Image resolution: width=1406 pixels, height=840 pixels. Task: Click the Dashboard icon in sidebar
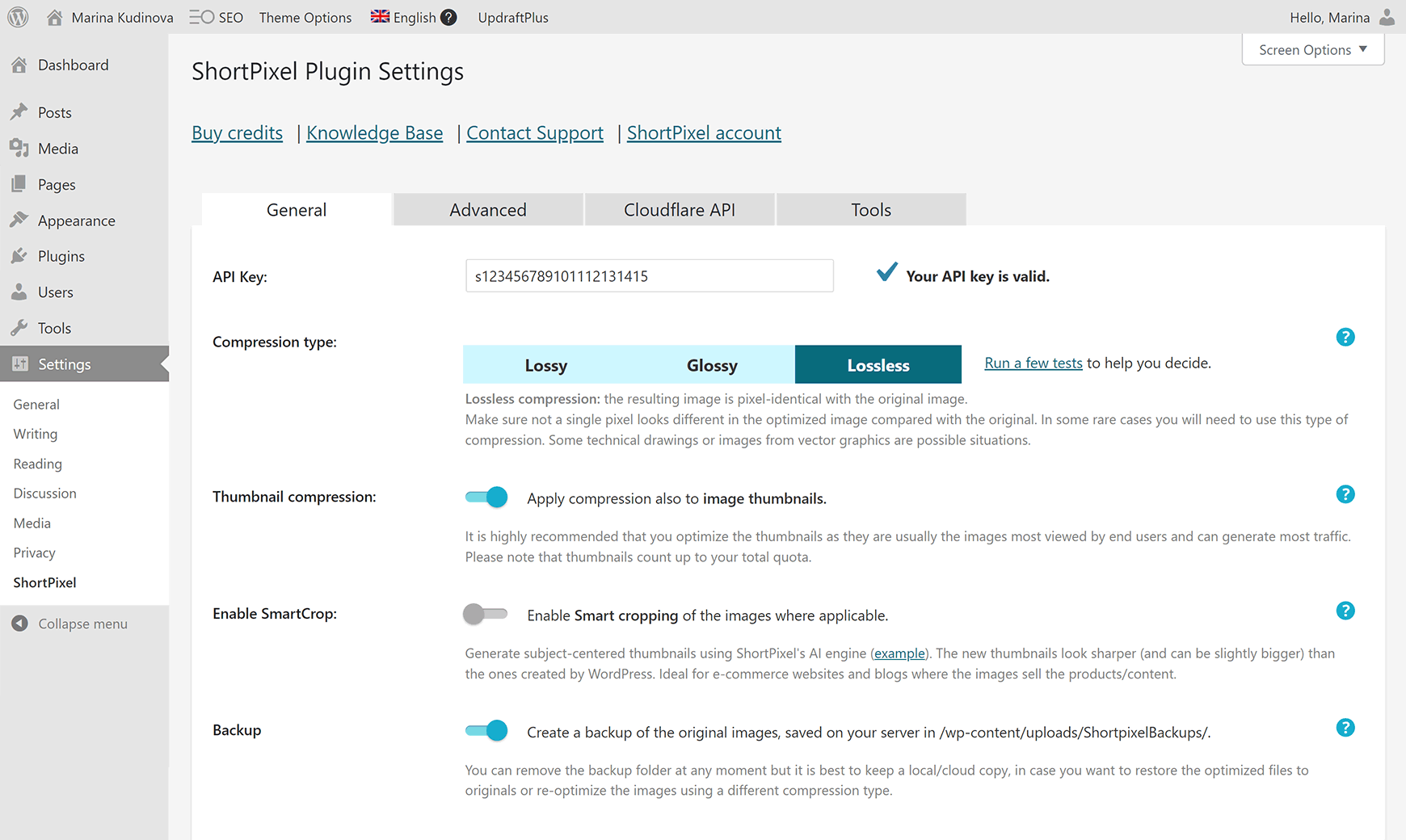click(19, 65)
